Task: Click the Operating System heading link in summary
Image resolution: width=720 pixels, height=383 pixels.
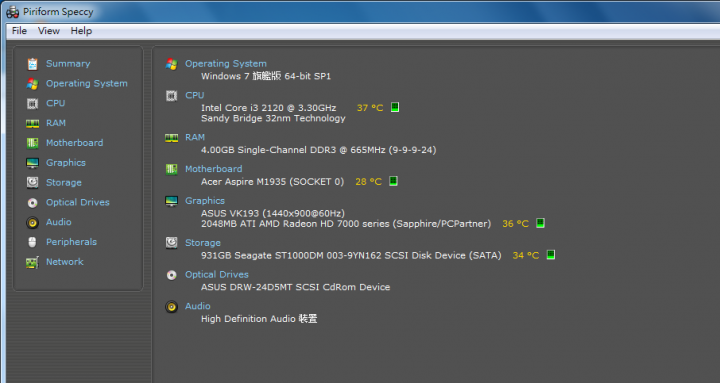Action: [x=226, y=64]
